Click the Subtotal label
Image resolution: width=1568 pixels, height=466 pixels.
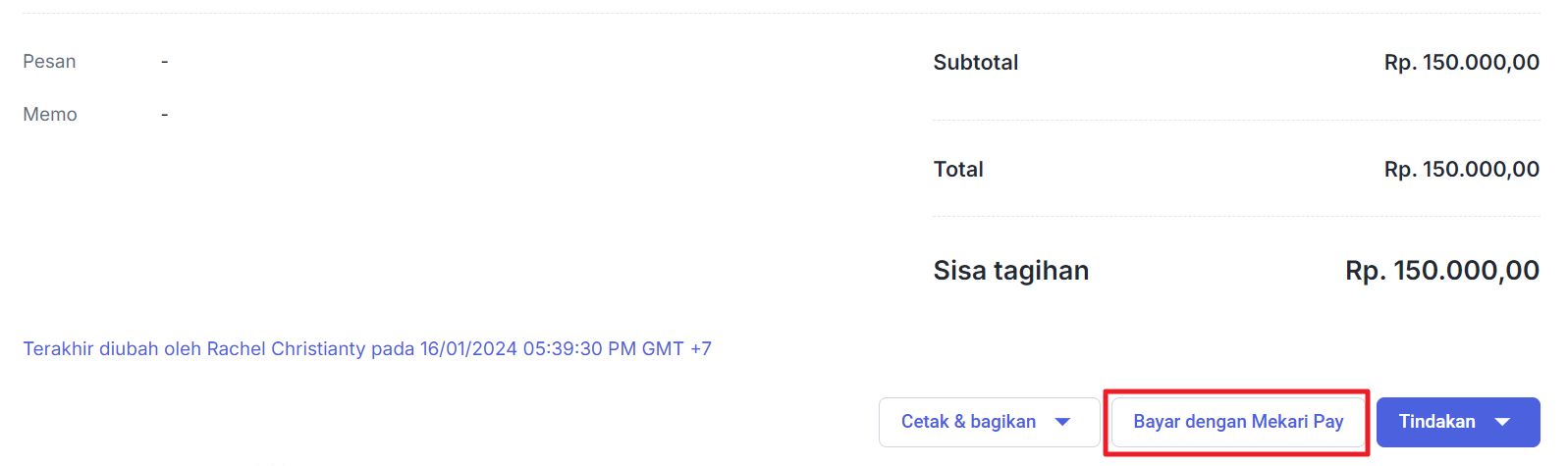pyautogui.click(x=975, y=63)
